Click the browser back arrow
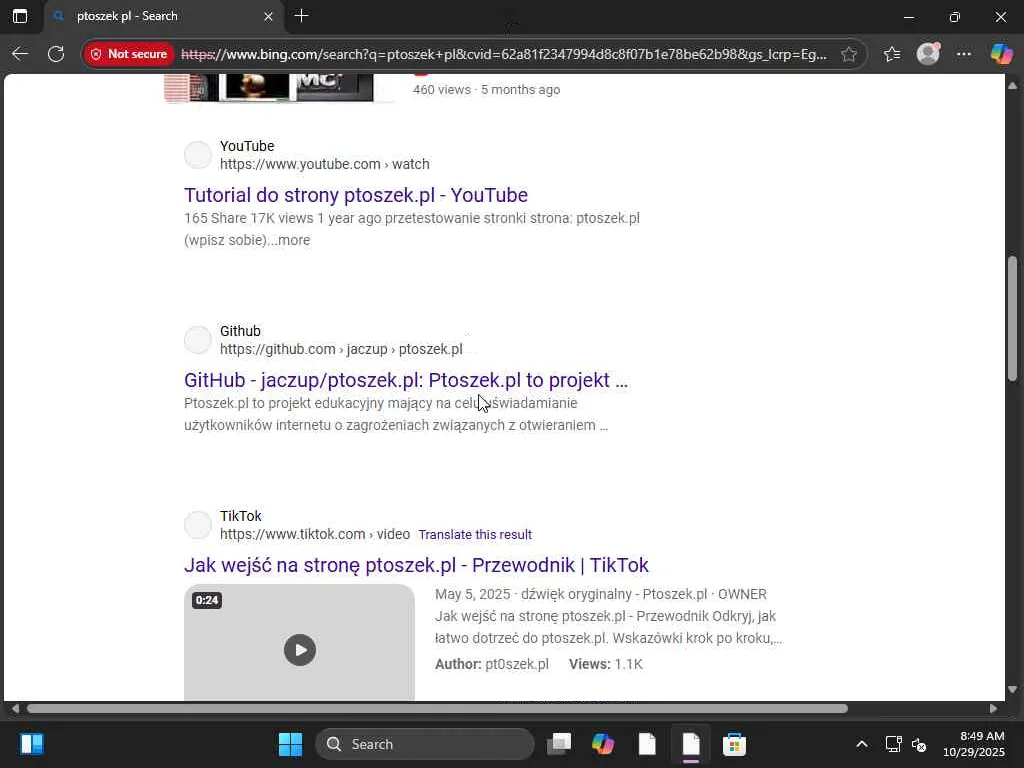 [20, 54]
